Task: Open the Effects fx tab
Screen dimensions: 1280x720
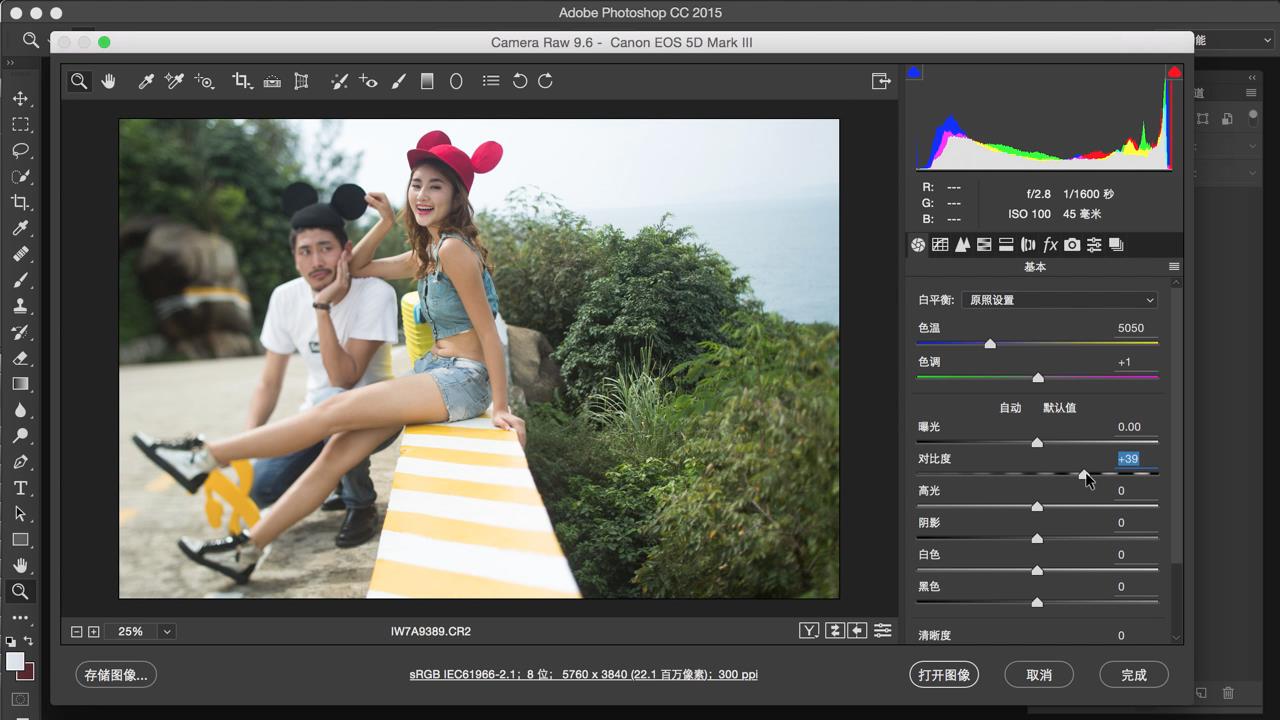Action: click(1050, 245)
